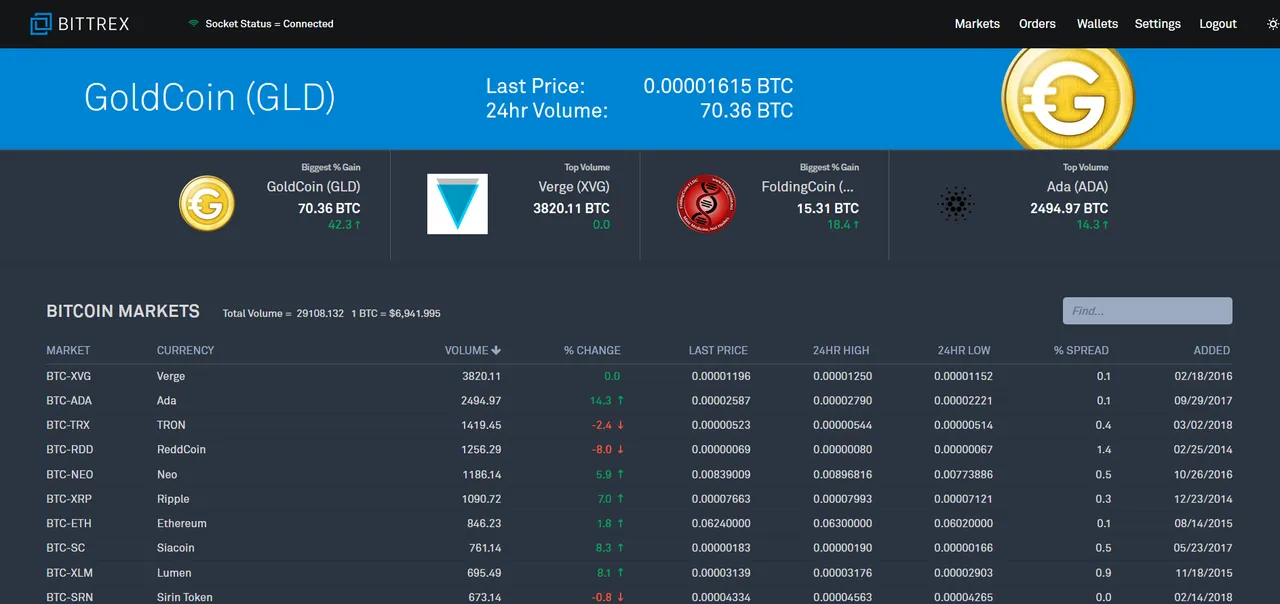Click the currency name Sirin Token

185,597
